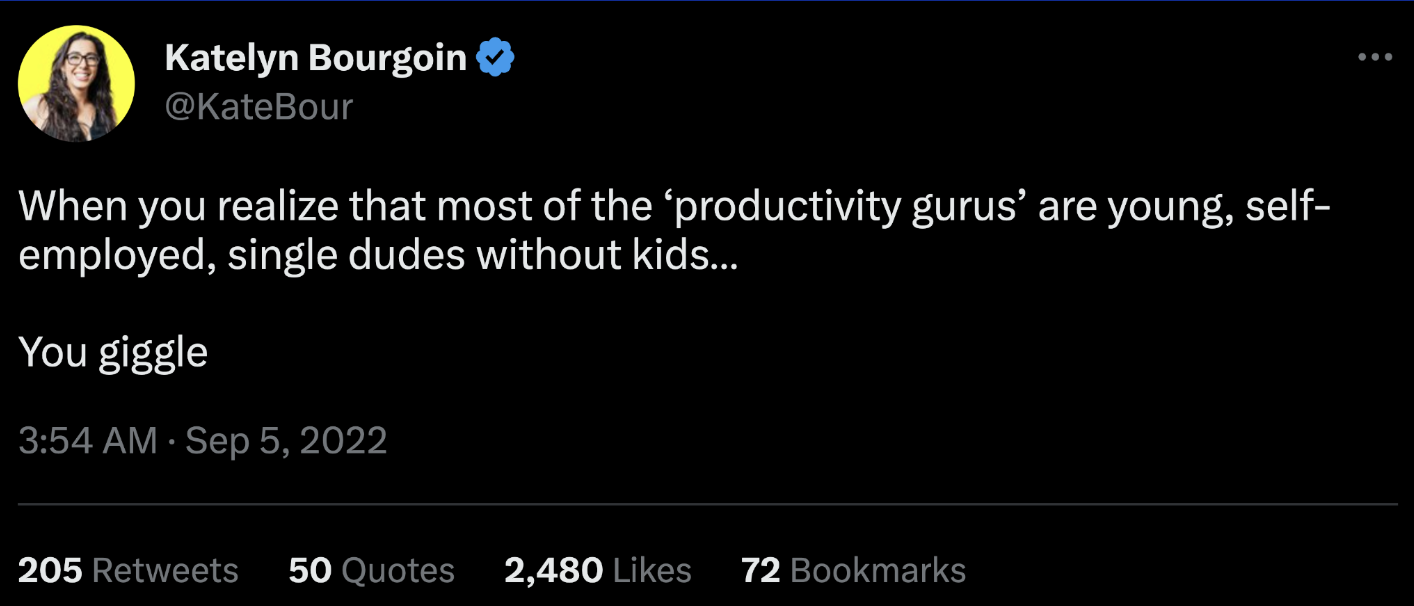Open the 50 Quotes list
1414x606 pixels.
309,571
